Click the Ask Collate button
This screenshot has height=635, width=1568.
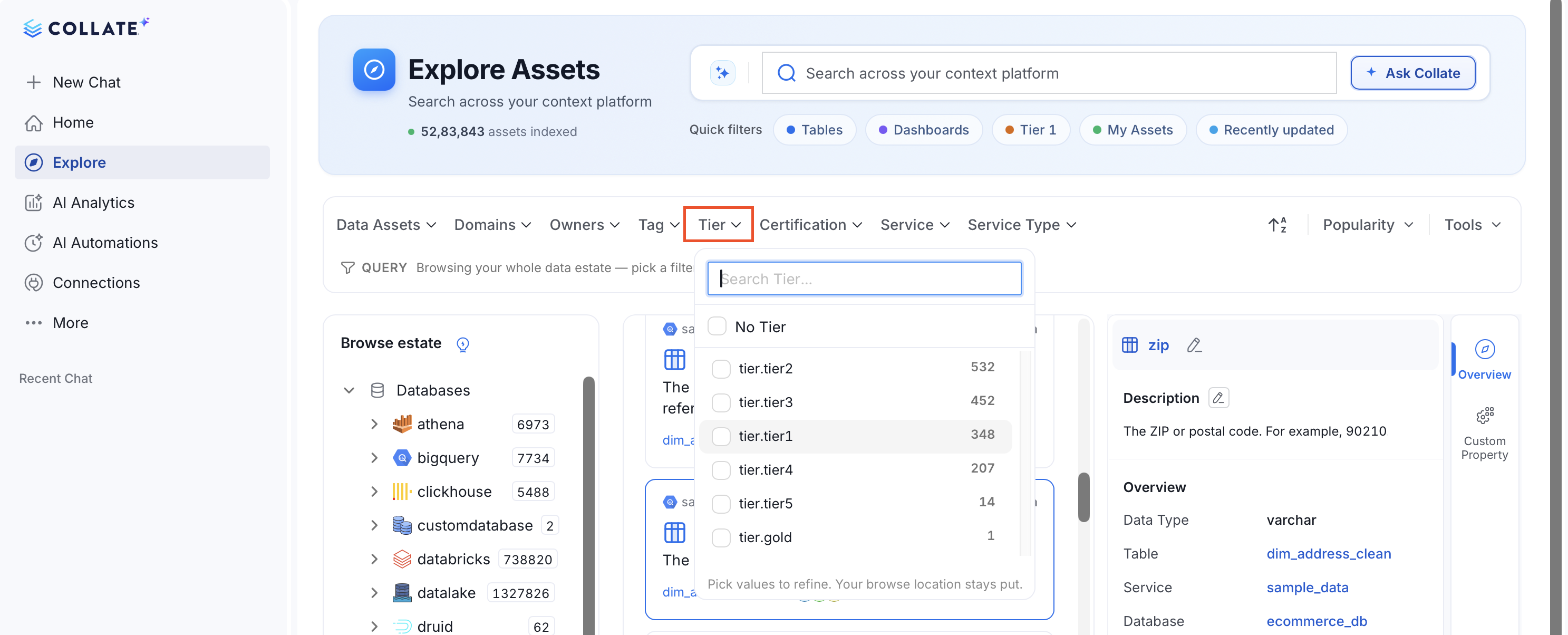1413,73
